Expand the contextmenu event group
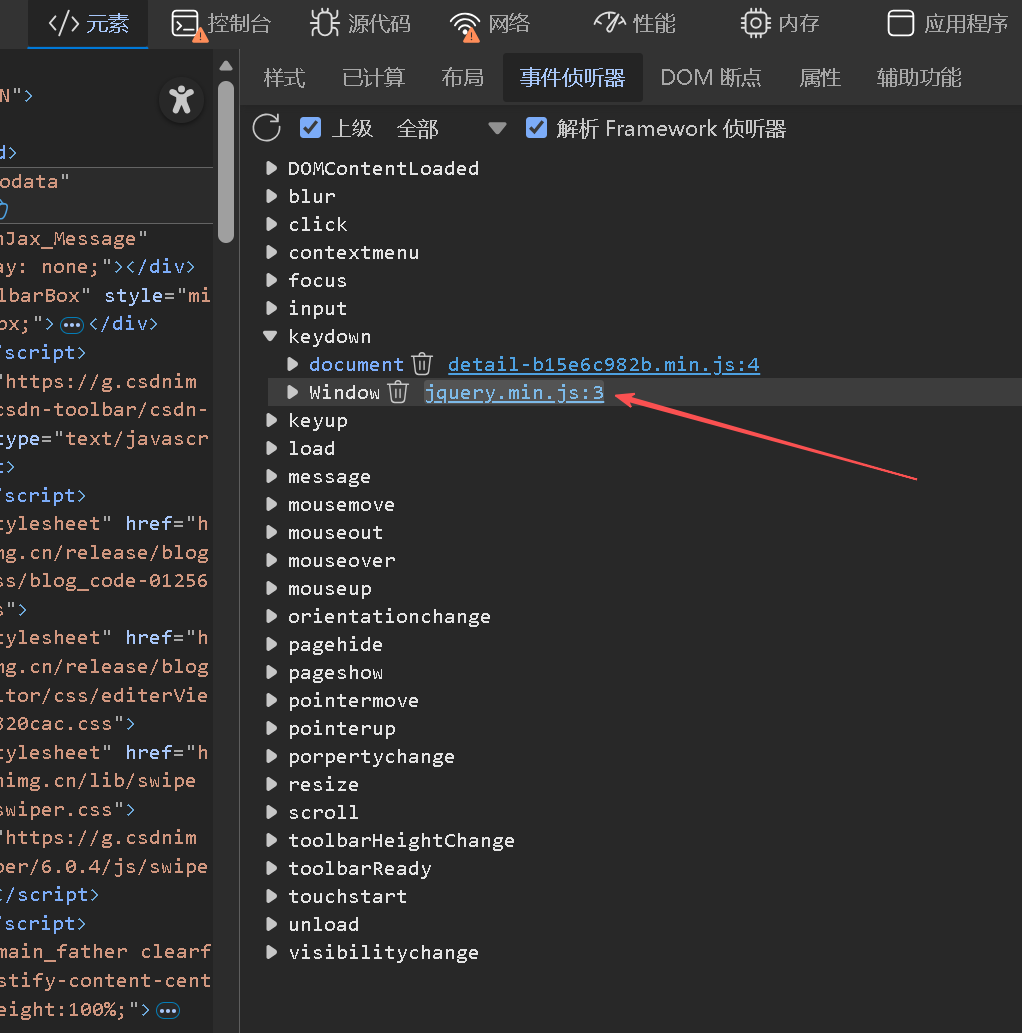The height and width of the screenshot is (1033, 1022). [x=271, y=252]
